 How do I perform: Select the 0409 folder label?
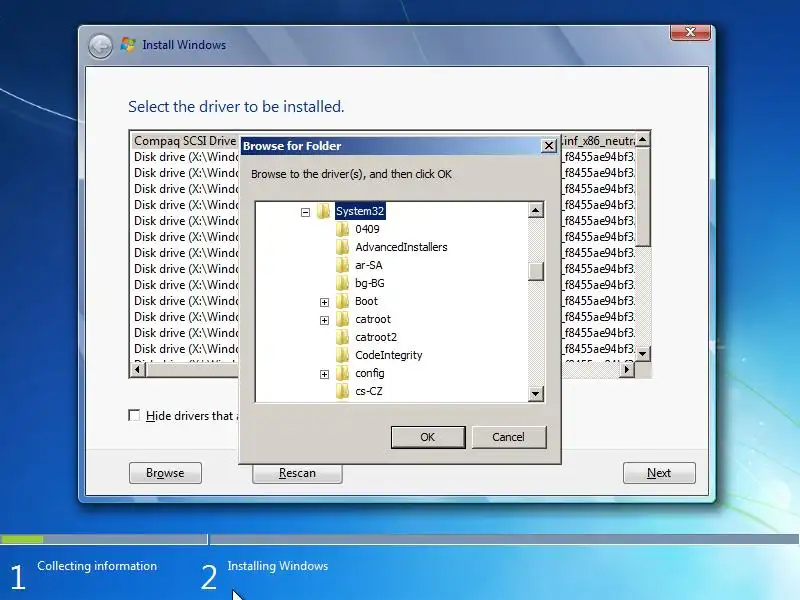click(367, 229)
